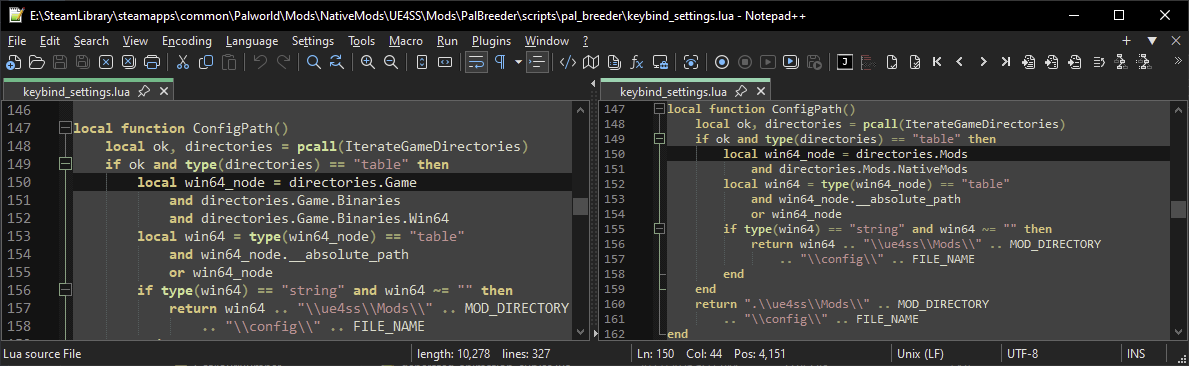This screenshot has height=366, width=1189.
Task: Click the Stop Recording macro icon
Action: tap(745, 62)
